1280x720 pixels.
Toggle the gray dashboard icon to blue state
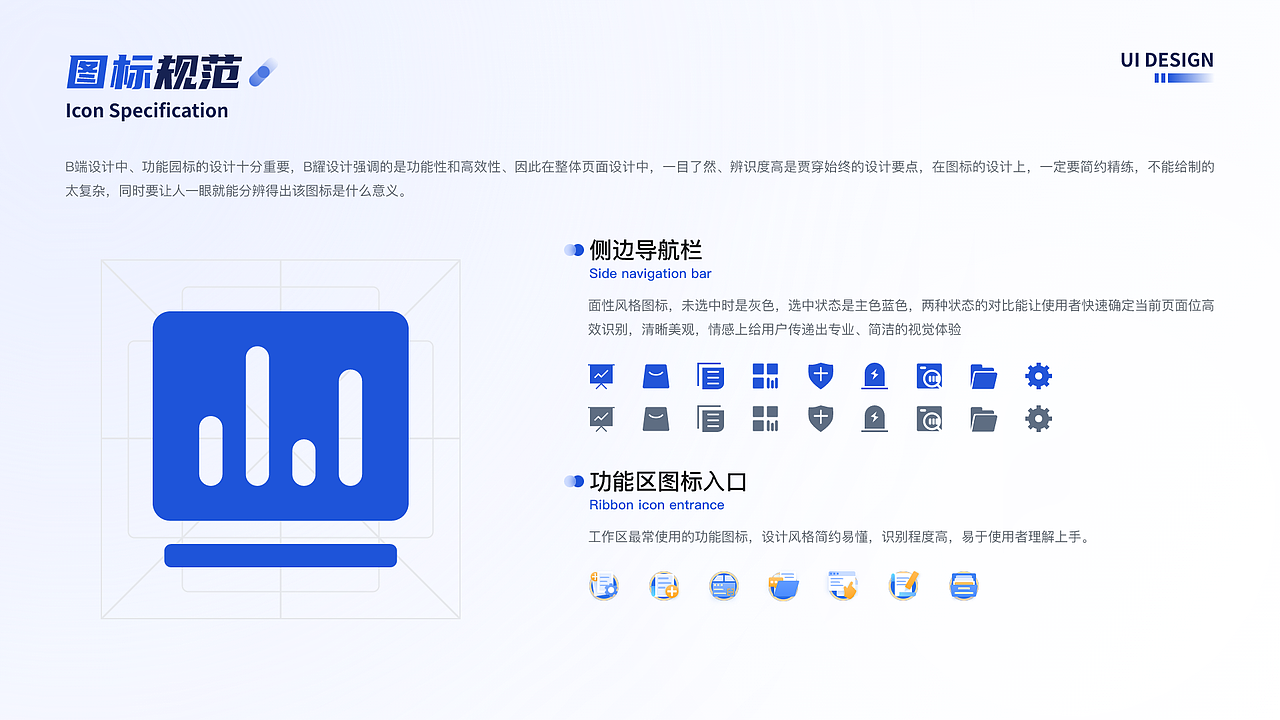click(601, 418)
